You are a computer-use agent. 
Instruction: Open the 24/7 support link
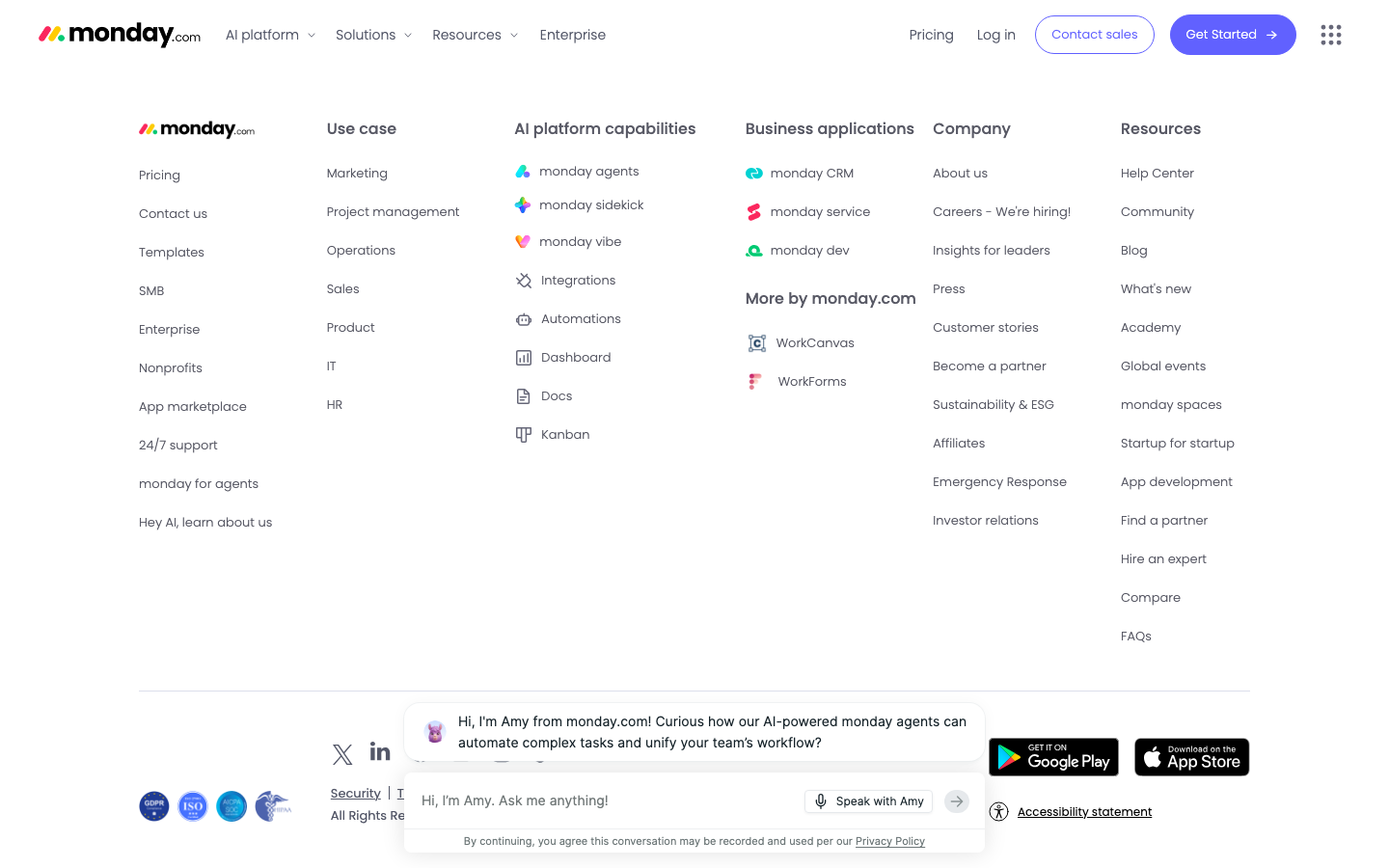178,446
